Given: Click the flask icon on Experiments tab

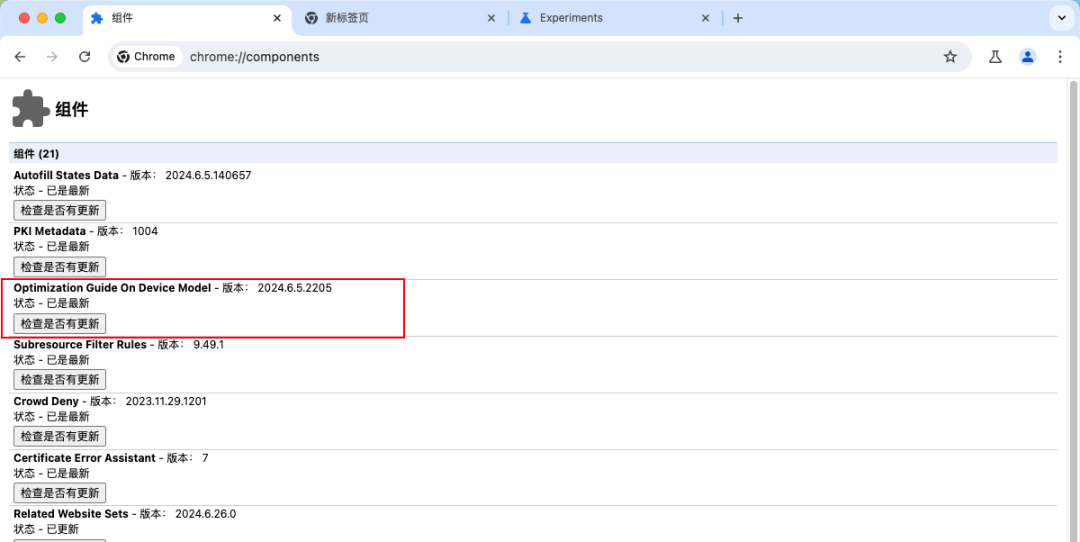Looking at the screenshot, I should (526, 18).
